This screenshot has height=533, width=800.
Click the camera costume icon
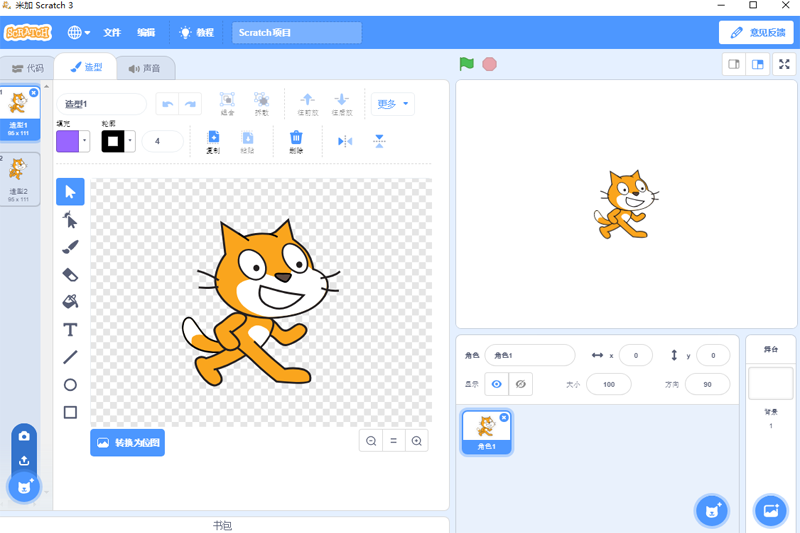click(x=24, y=436)
